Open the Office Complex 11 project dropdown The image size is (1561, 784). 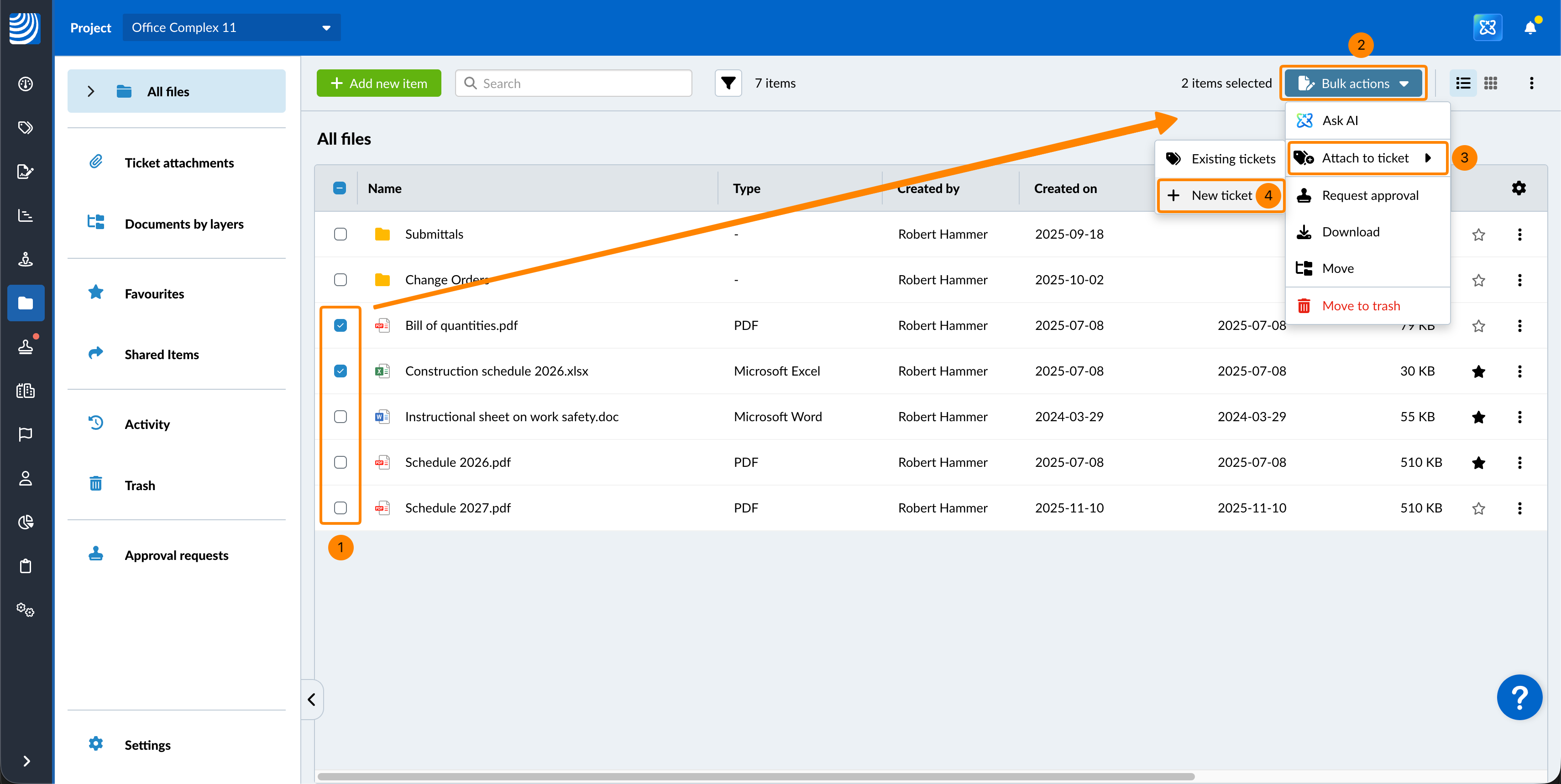click(231, 28)
